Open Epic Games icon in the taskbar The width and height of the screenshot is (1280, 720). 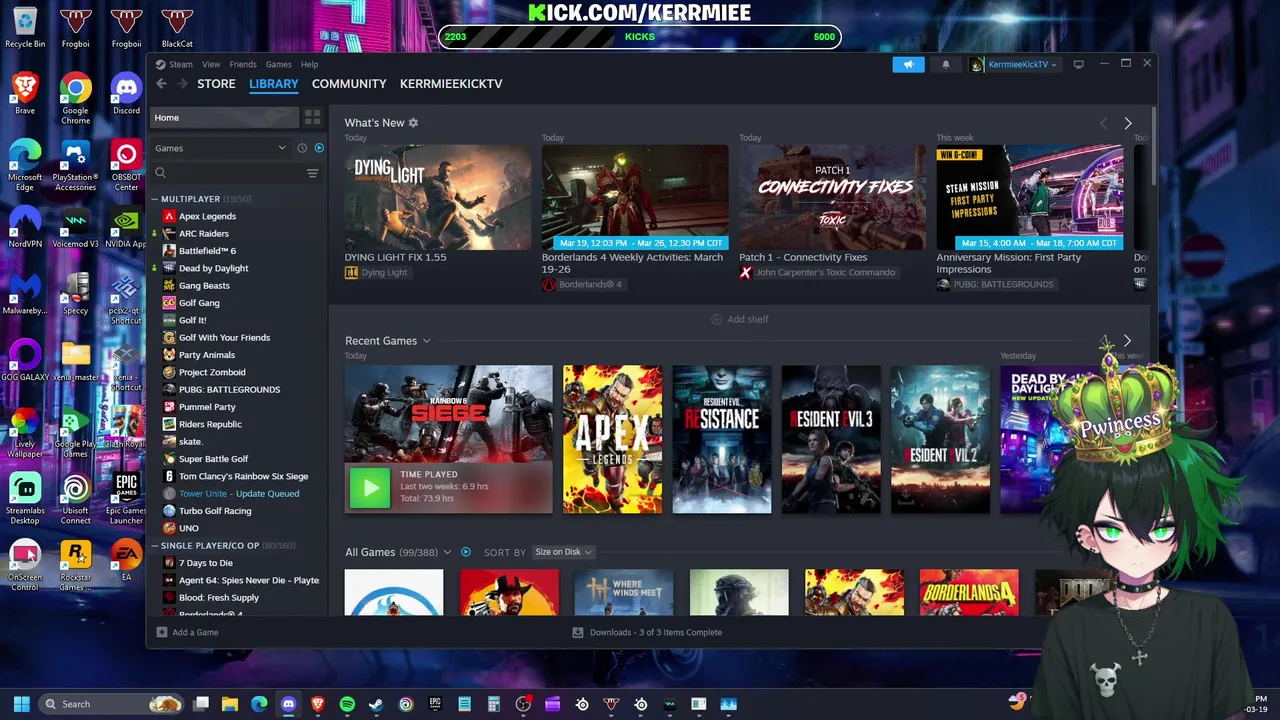(435, 704)
